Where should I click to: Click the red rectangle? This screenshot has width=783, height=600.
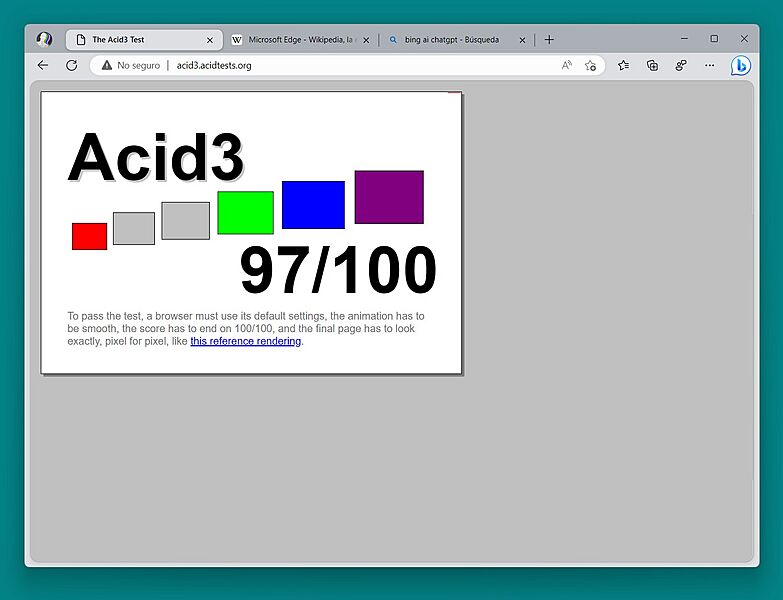89,236
